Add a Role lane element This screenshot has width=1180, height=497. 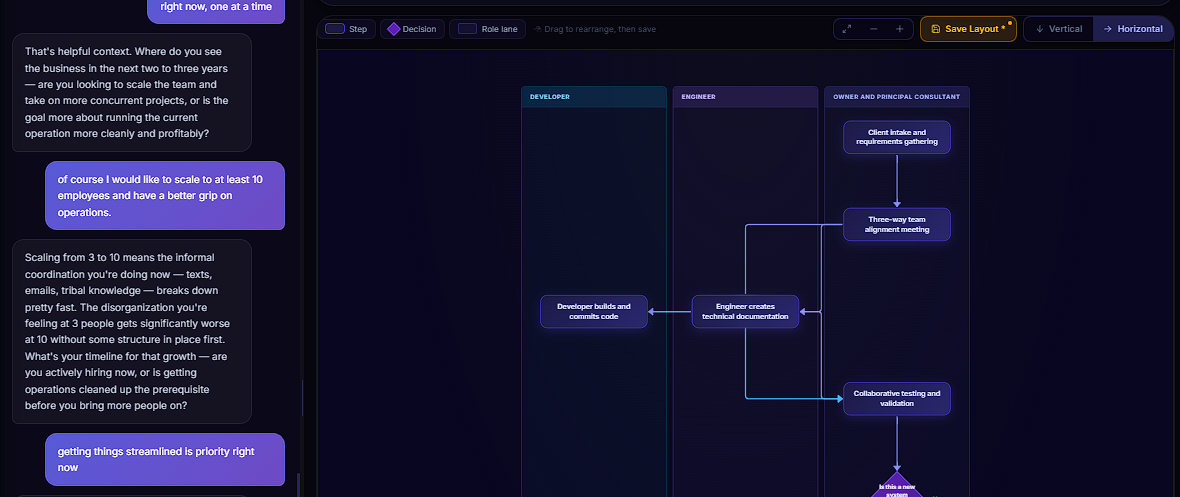(488, 29)
